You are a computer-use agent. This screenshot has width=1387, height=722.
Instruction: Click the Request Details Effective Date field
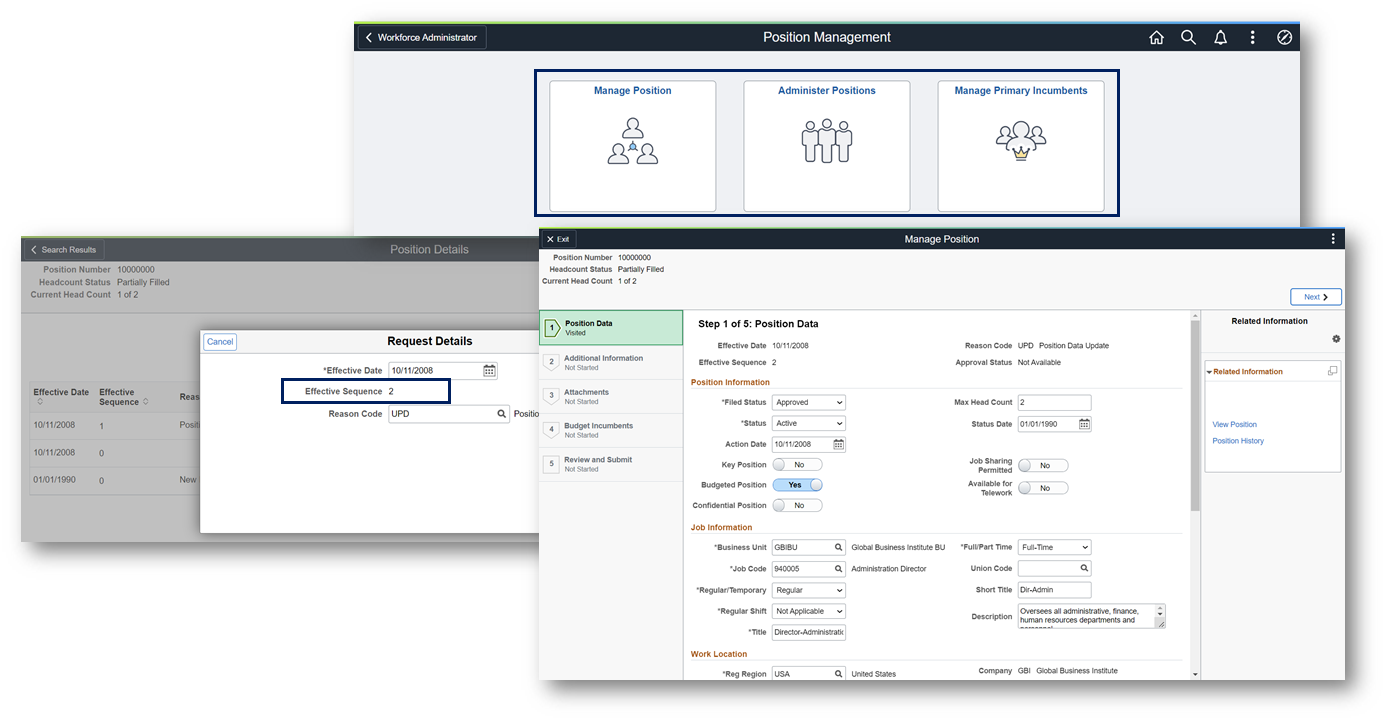pyautogui.click(x=435, y=370)
